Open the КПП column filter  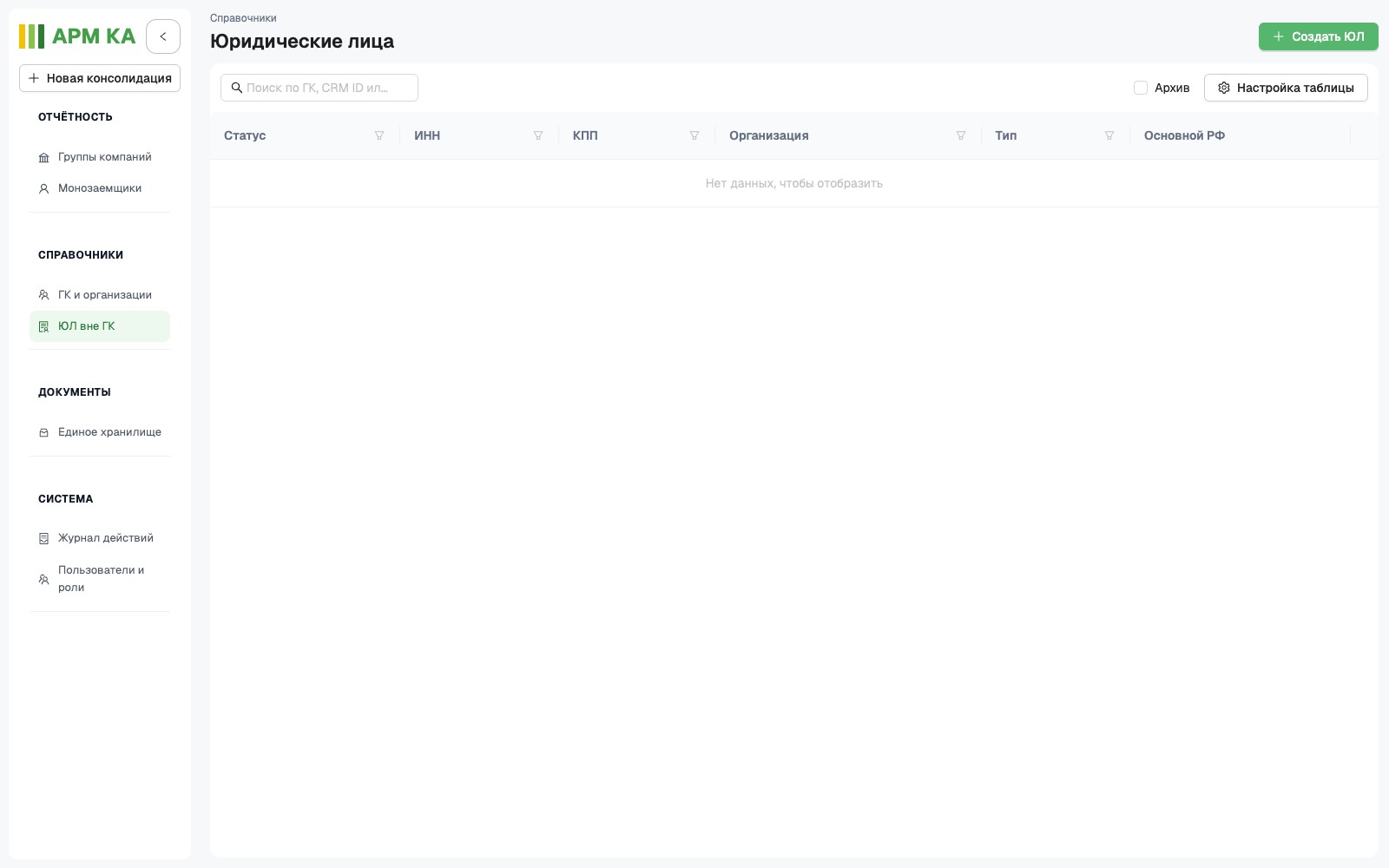pyautogui.click(x=694, y=135)
